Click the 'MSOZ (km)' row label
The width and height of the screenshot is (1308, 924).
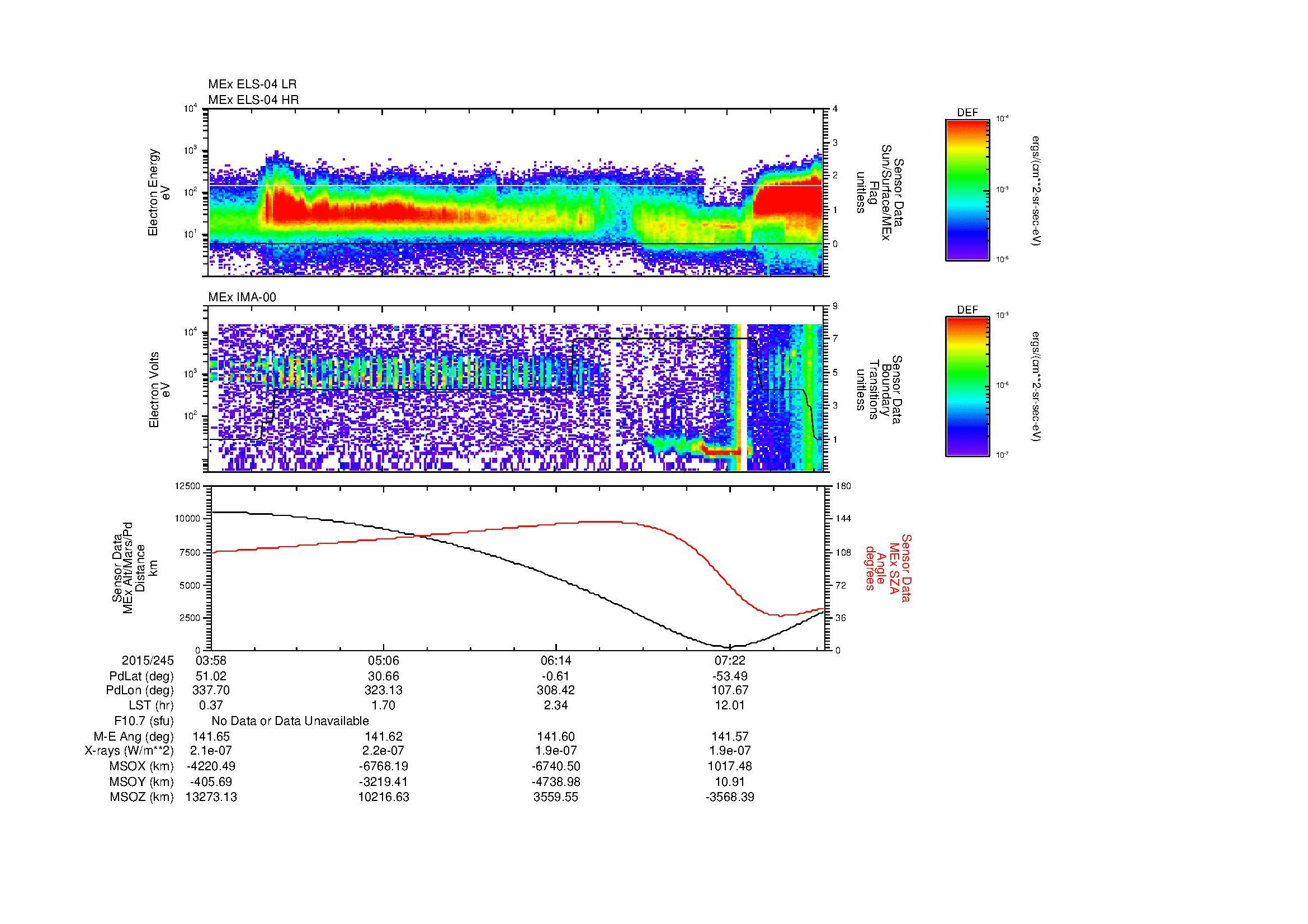pos(143,797)
